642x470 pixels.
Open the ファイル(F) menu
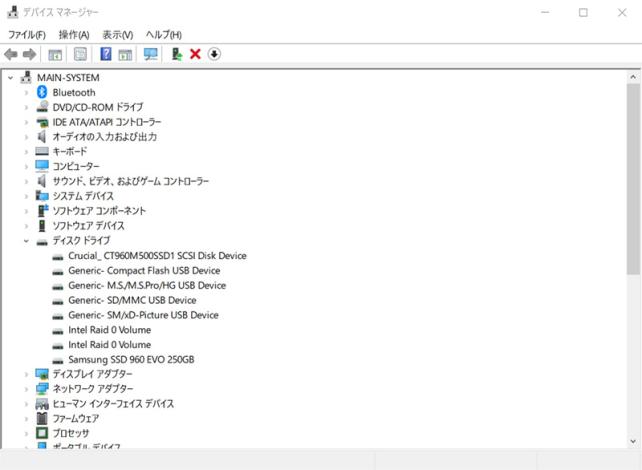tap(27, 35)
